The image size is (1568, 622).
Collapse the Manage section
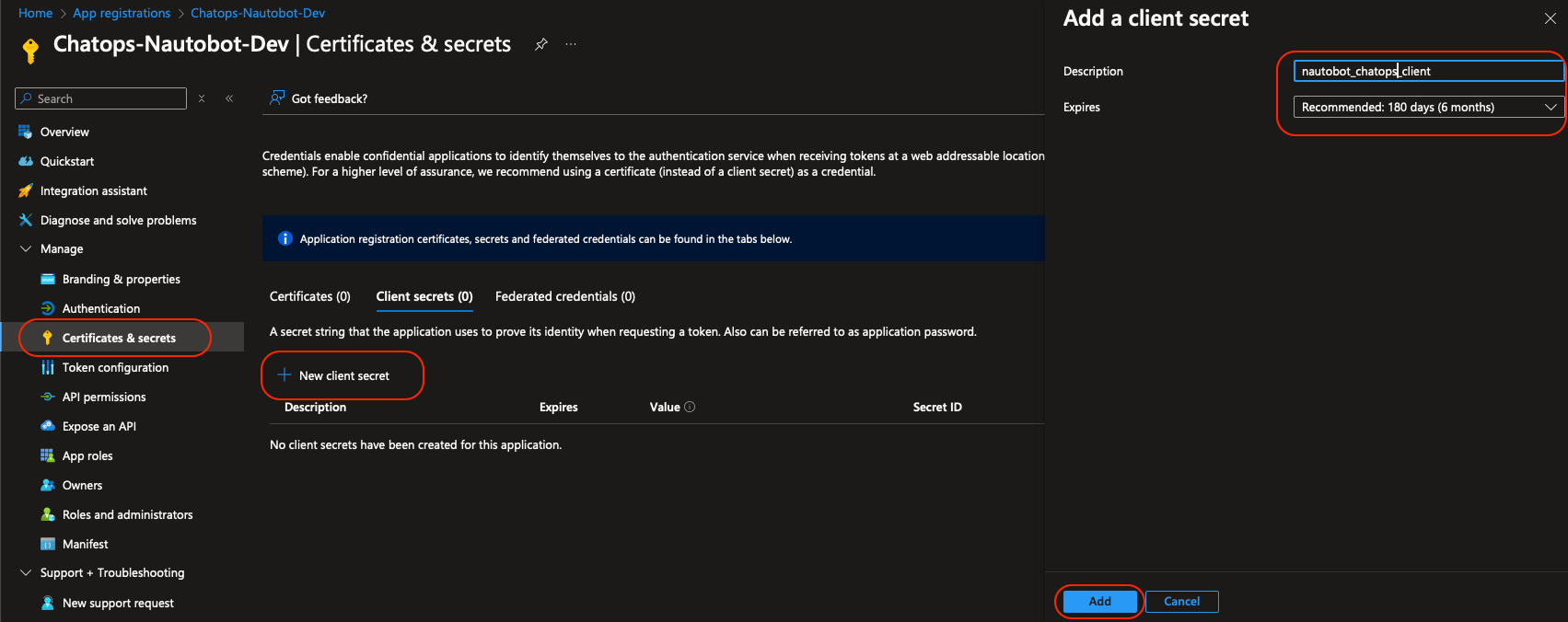point(25,248)
